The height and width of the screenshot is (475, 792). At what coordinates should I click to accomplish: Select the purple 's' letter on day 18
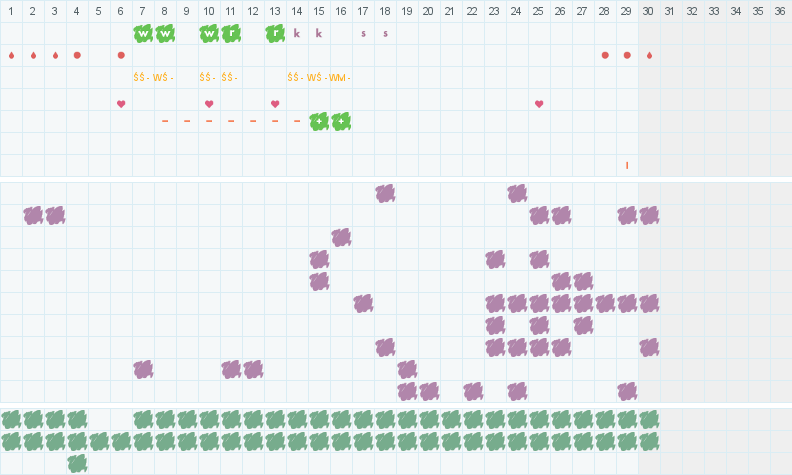point(385,33)
